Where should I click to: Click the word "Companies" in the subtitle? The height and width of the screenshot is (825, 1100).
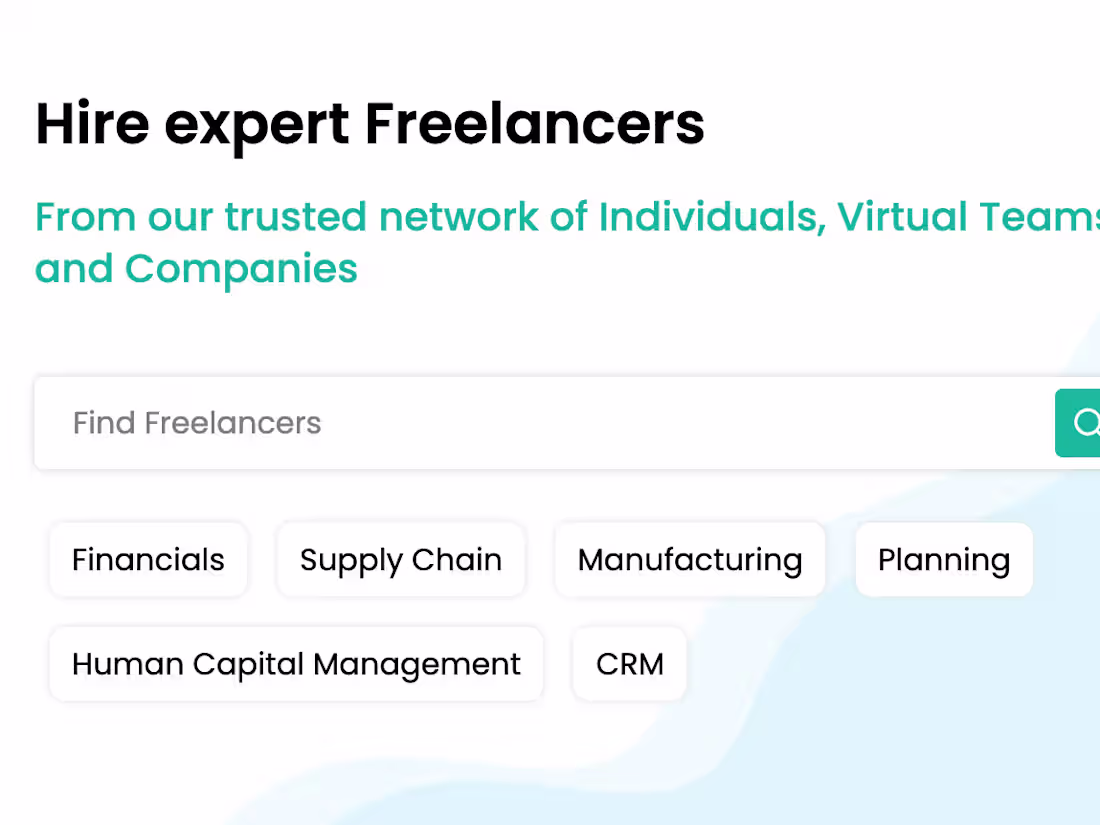tap(241, 269)
